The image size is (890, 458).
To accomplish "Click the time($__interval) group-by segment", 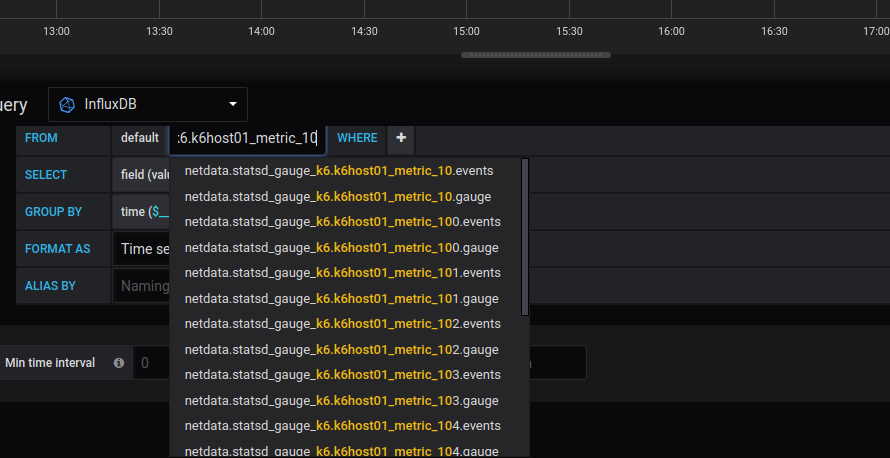I will (x=141, y=212).
